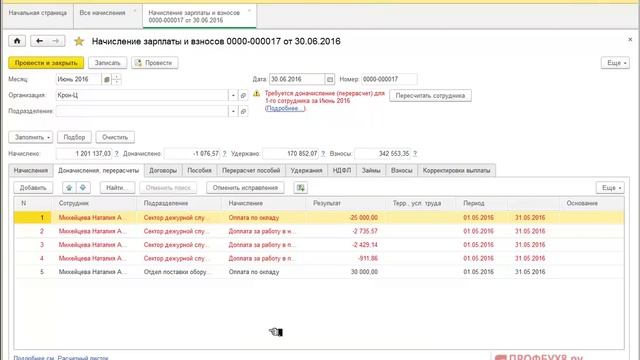Navigate back with the left arrow
Image resolution: width=640 pixels, height=360 pixels.
coord(39,41)
